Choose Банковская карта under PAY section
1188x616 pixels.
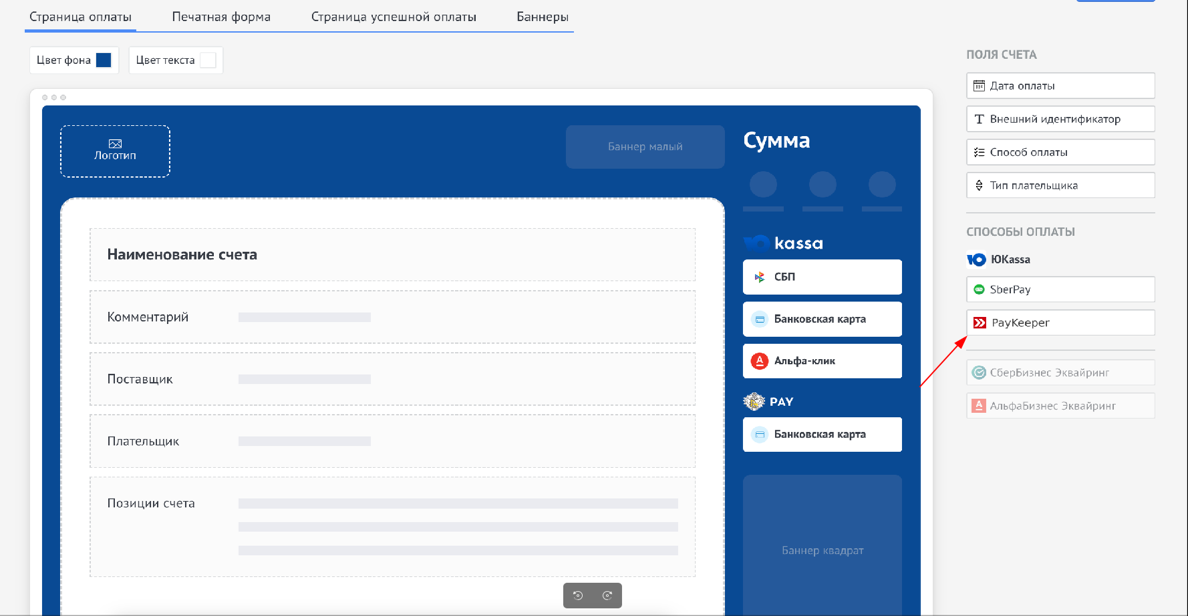click(822, 434)
